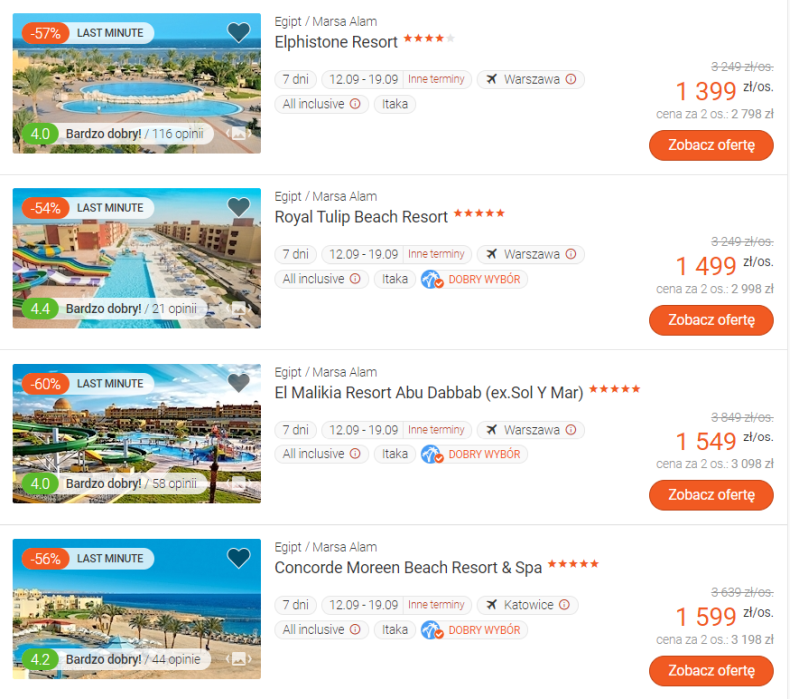This screenshot has width=790, height=699.
Task: Click Zobaczofertę button for 1 399 zł offer
Action: (x=711, y=145)
